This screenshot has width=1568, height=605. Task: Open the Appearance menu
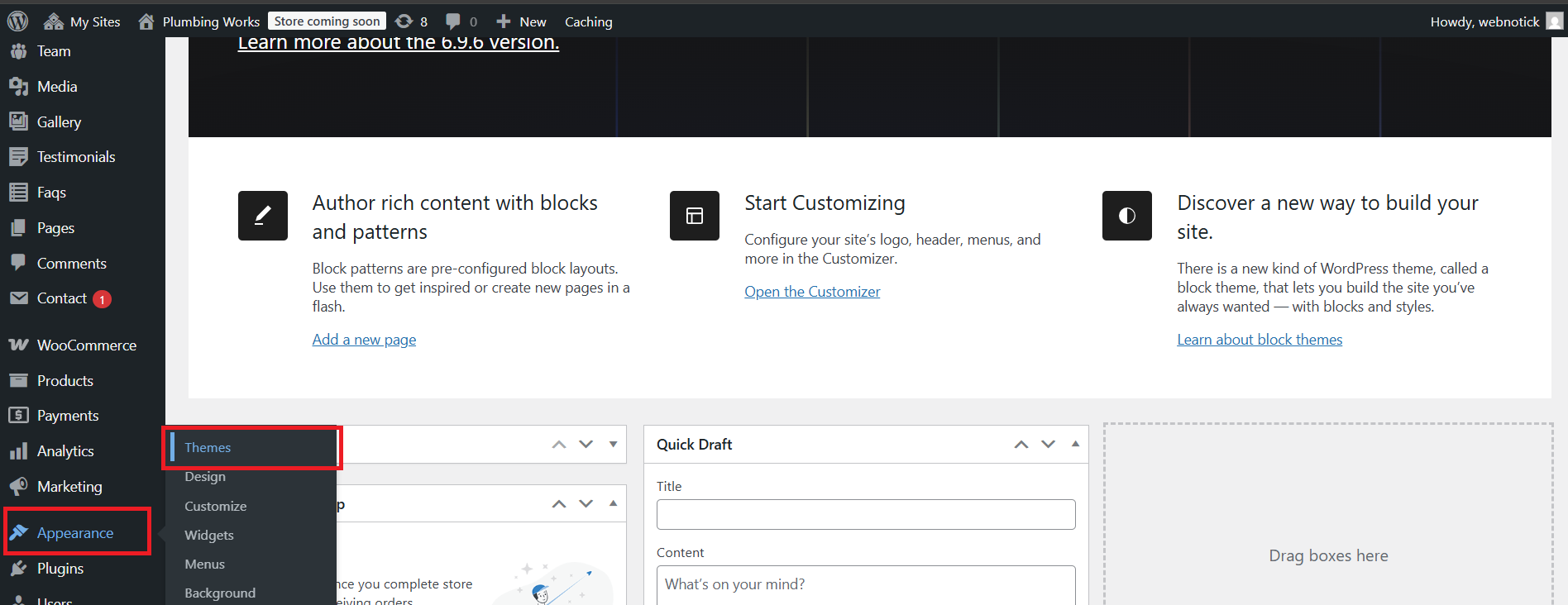point(75,533)
